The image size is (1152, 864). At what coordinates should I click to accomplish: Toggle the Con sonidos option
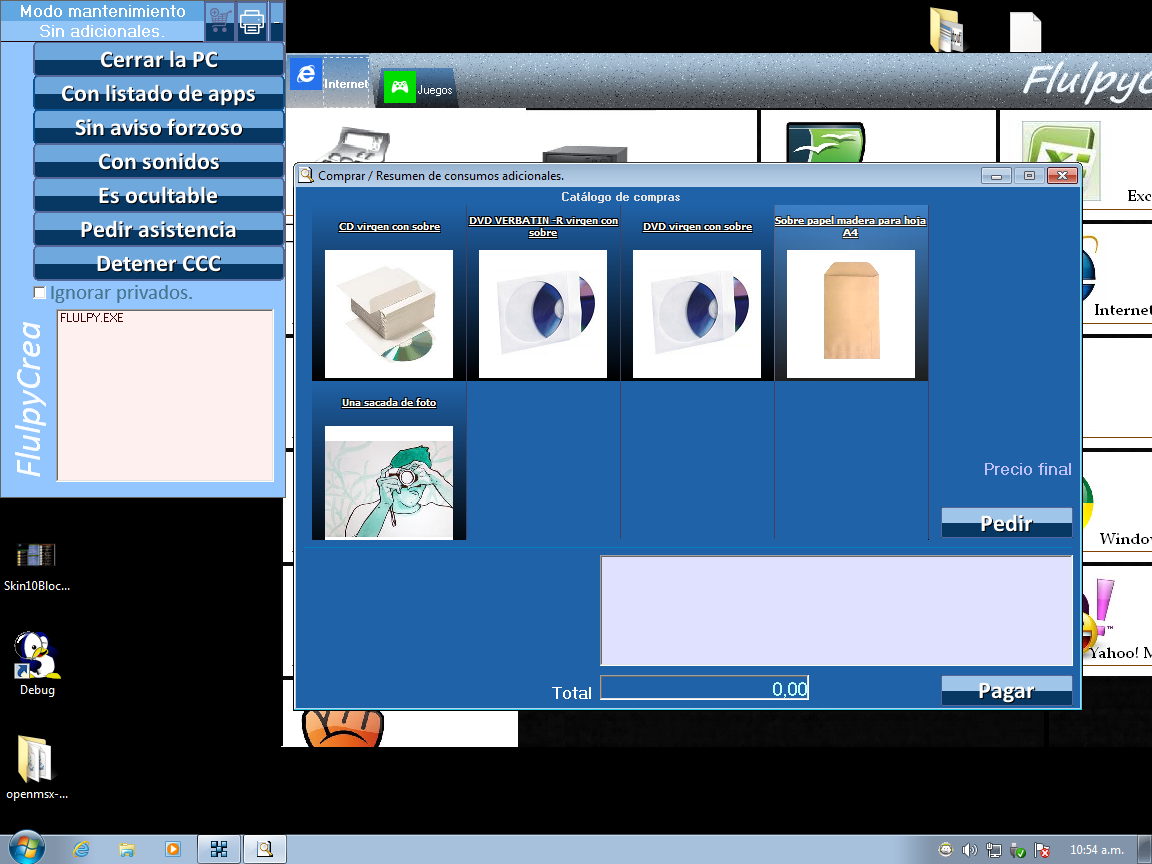click(159, 161)
